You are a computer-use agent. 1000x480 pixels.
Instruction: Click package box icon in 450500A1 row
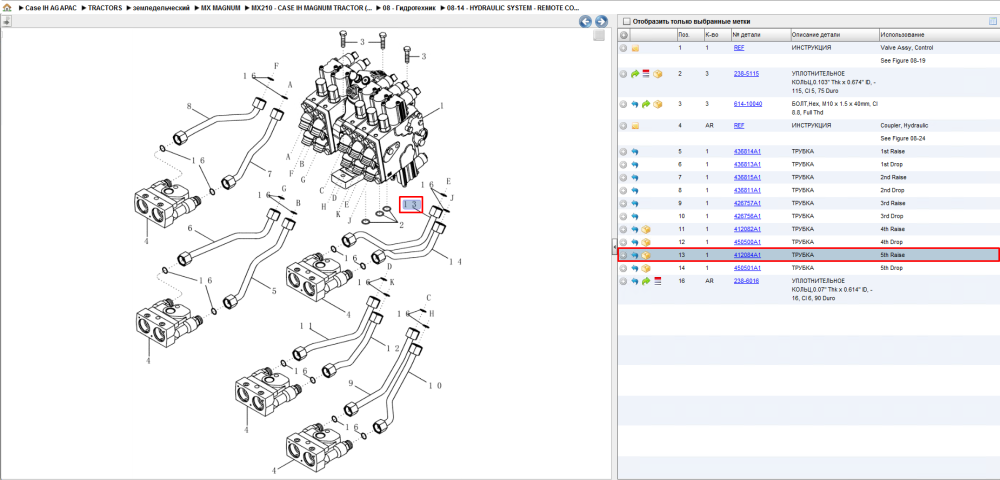pyautogui.click(x=646, y=242)
